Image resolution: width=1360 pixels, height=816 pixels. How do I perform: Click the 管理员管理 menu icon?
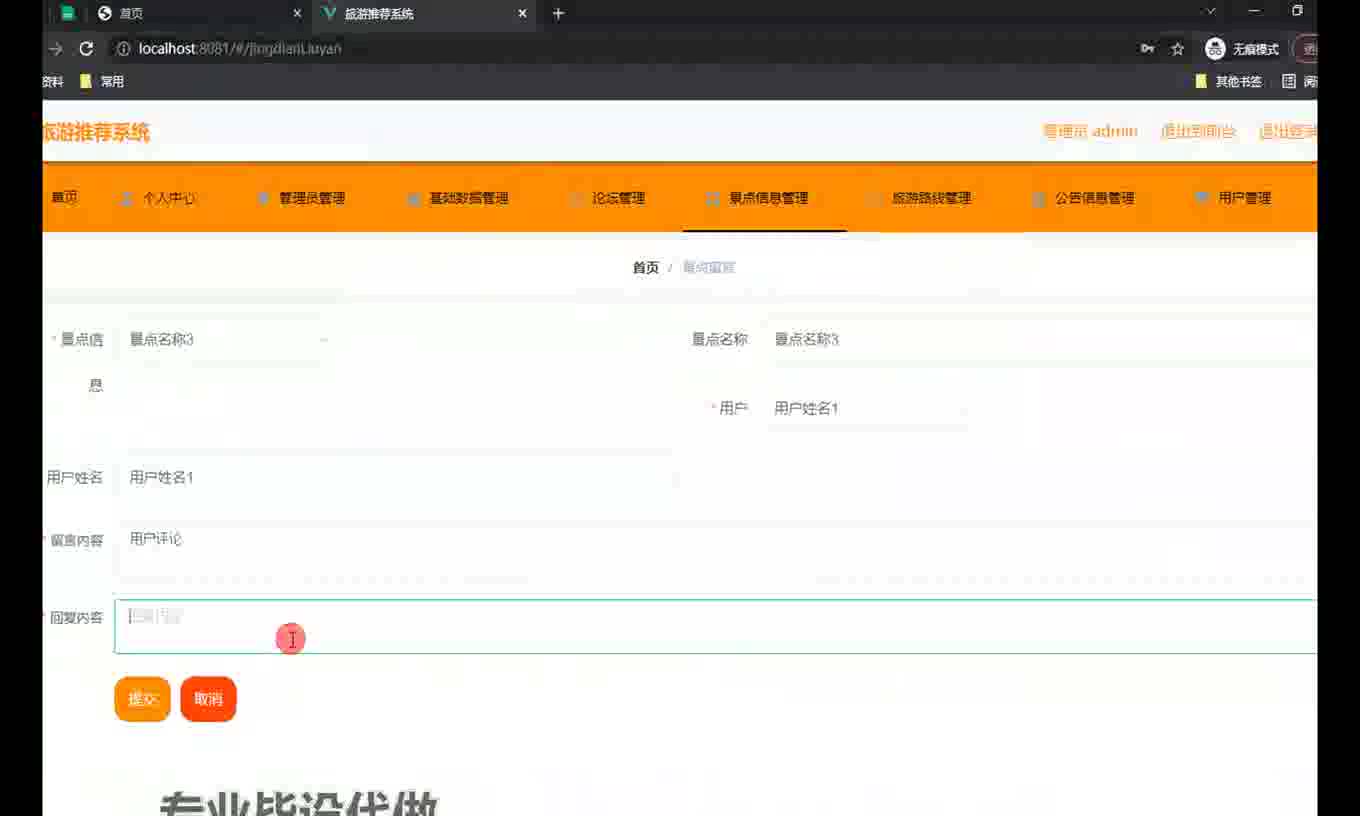click(x=264, y=198)
